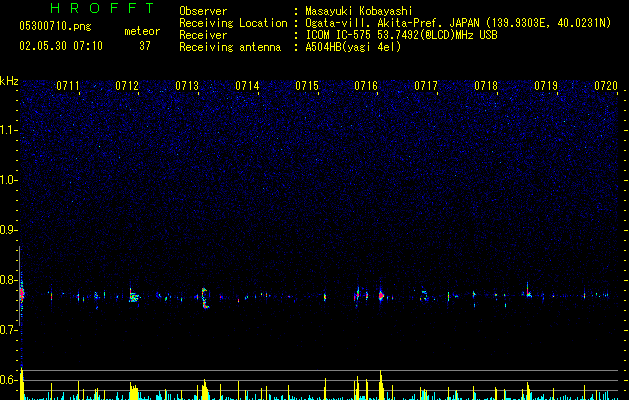Click the 0.7 kHz frequency axis label
The width and height of the screenshot is (629, 400).
tap(8, 330)
